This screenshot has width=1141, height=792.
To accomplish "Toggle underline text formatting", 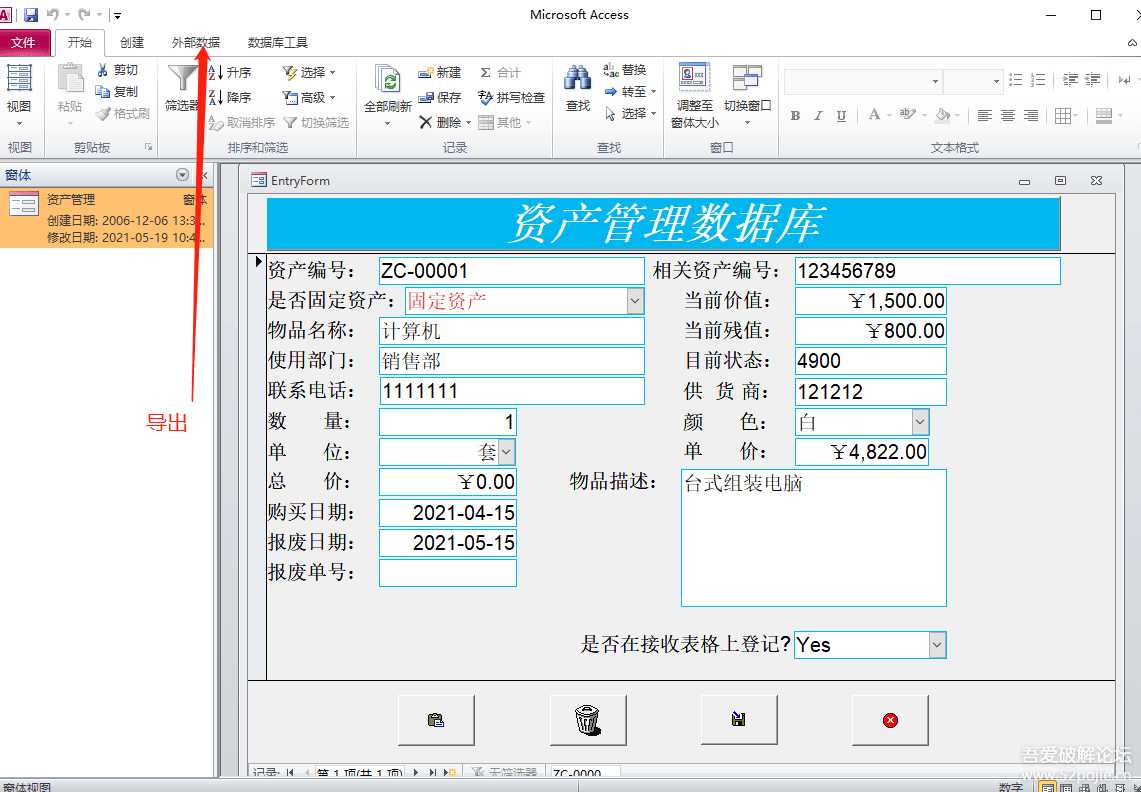I will coord(841,116).
